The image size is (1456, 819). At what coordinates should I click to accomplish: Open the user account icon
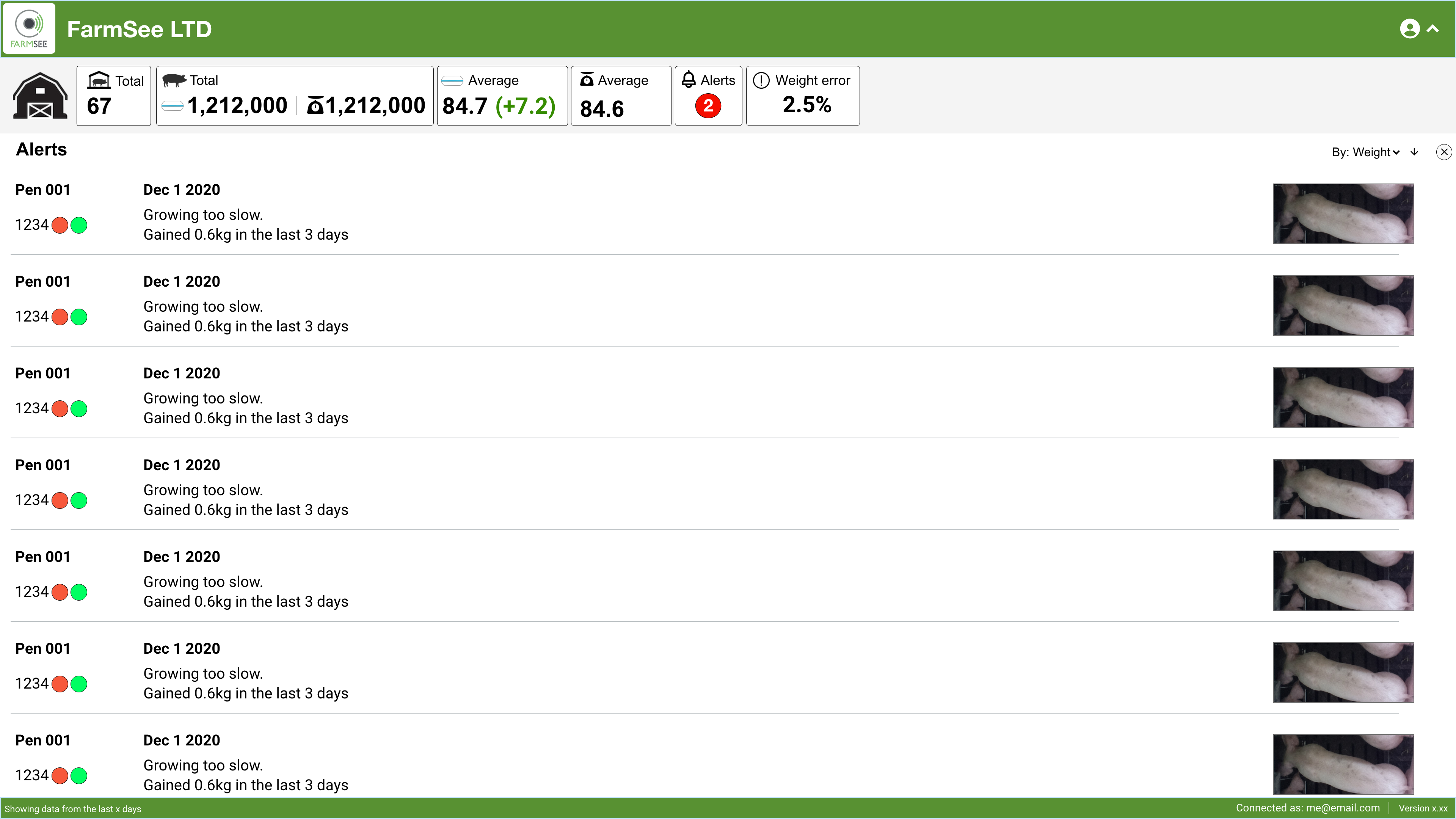point(1410,29)
